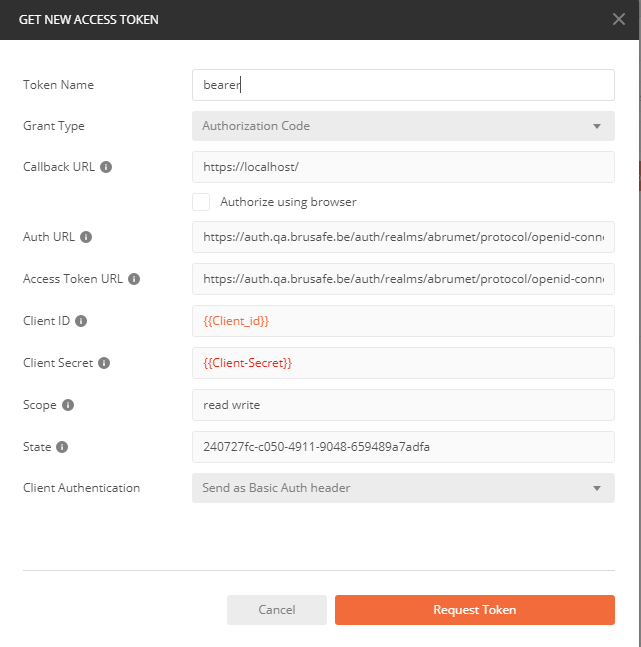641x647 pixels.
Task: Click info icon beside Auth URL label
Action: pos(86,237)
